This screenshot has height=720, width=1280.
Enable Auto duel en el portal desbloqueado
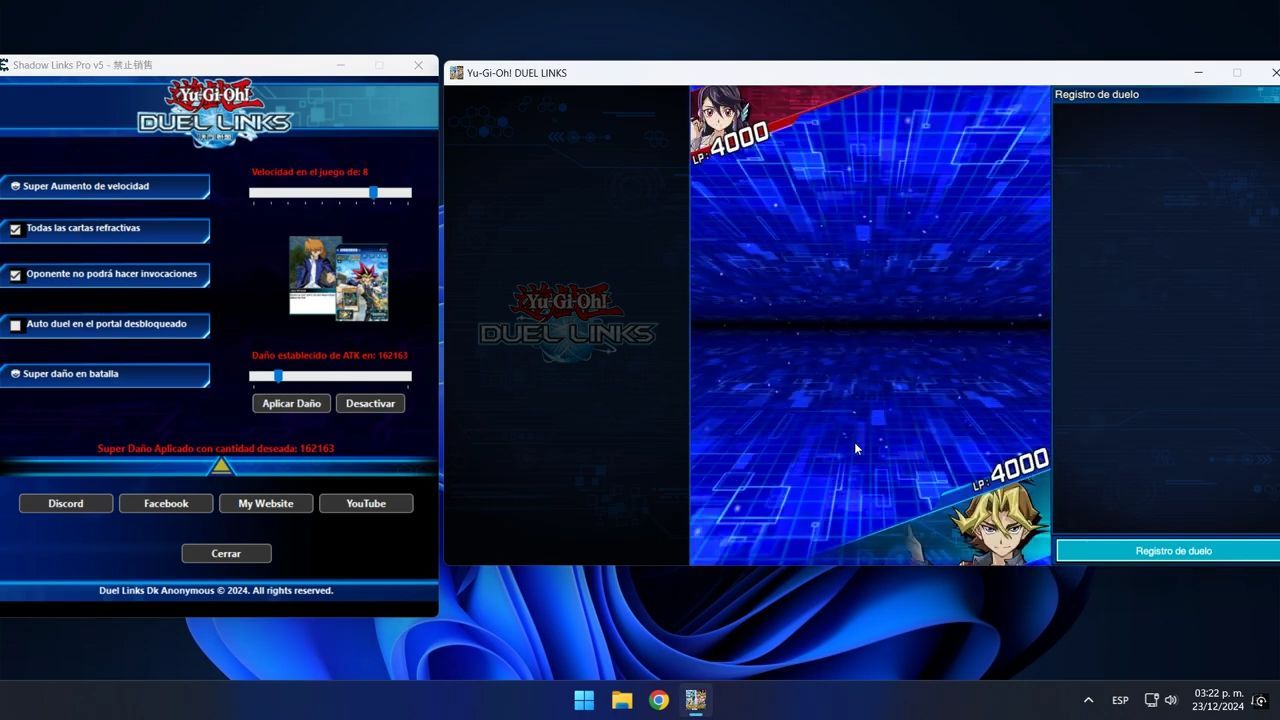click(16, 325)
